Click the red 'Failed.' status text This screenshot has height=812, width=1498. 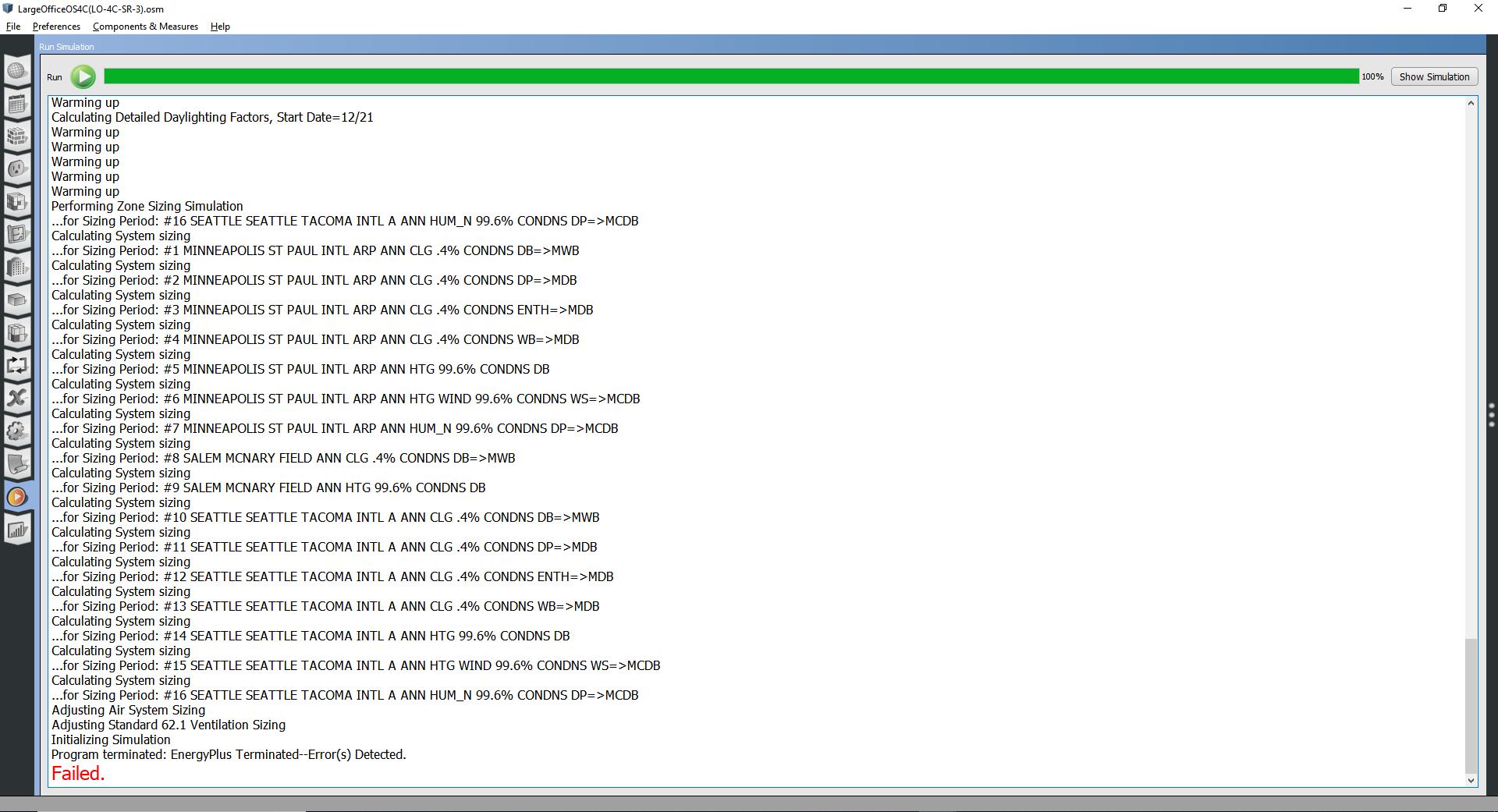click(78, 774)
